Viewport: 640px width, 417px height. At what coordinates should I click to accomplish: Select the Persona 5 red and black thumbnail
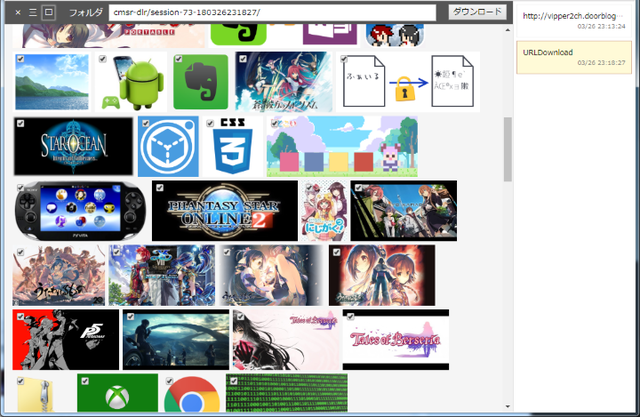click(66, 339)
